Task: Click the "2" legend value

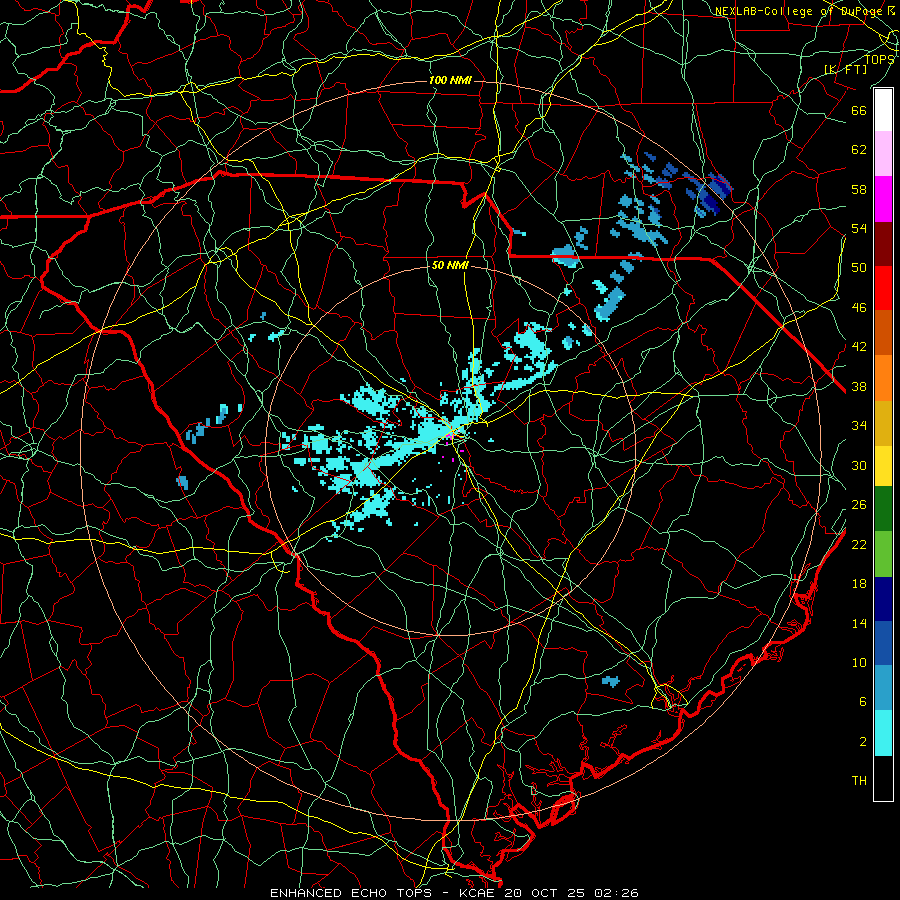Action: point(863,742)
